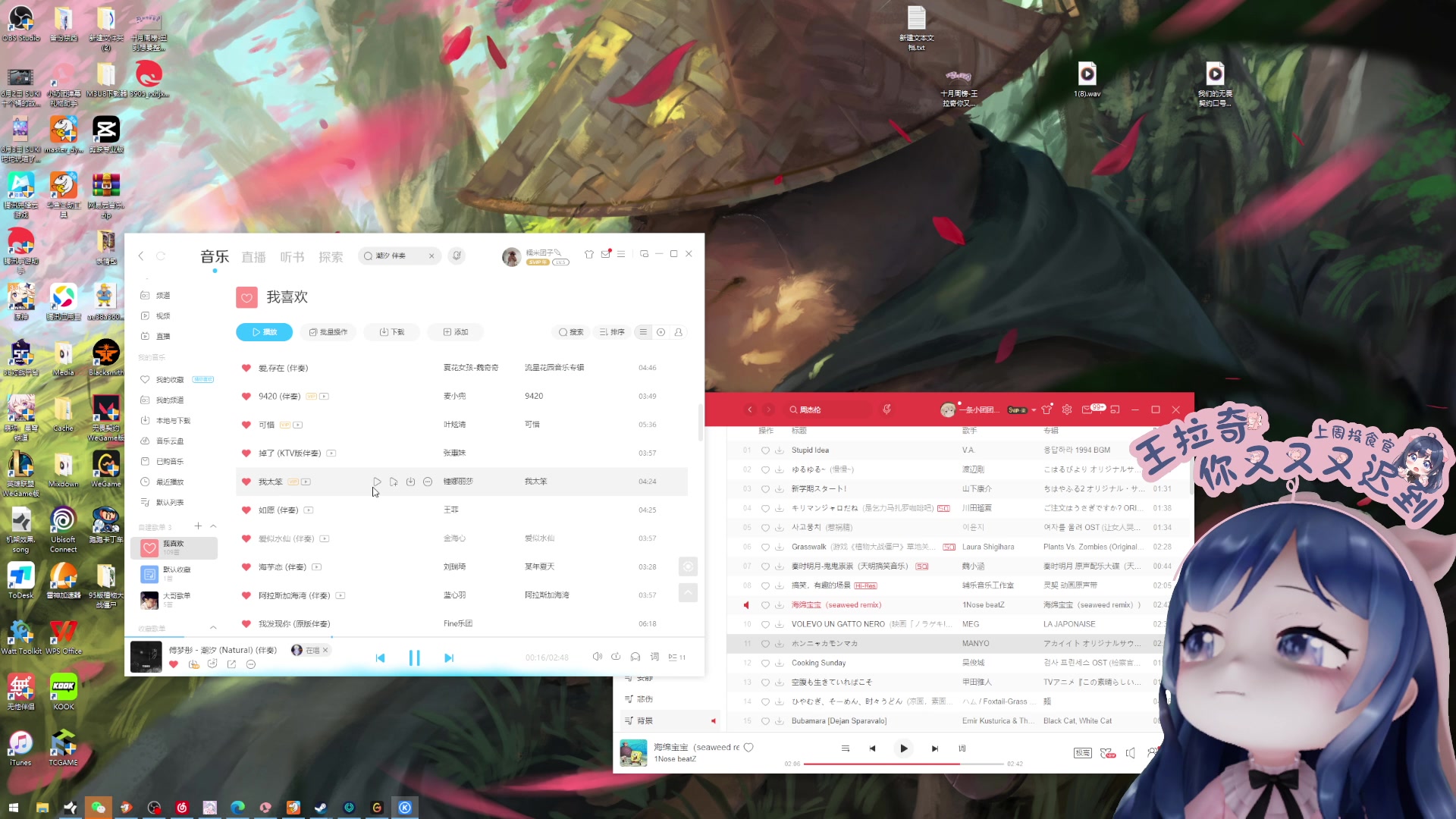Open the play queue showing 11 songs
The image size is (1456, 819).
coord(675,657)
